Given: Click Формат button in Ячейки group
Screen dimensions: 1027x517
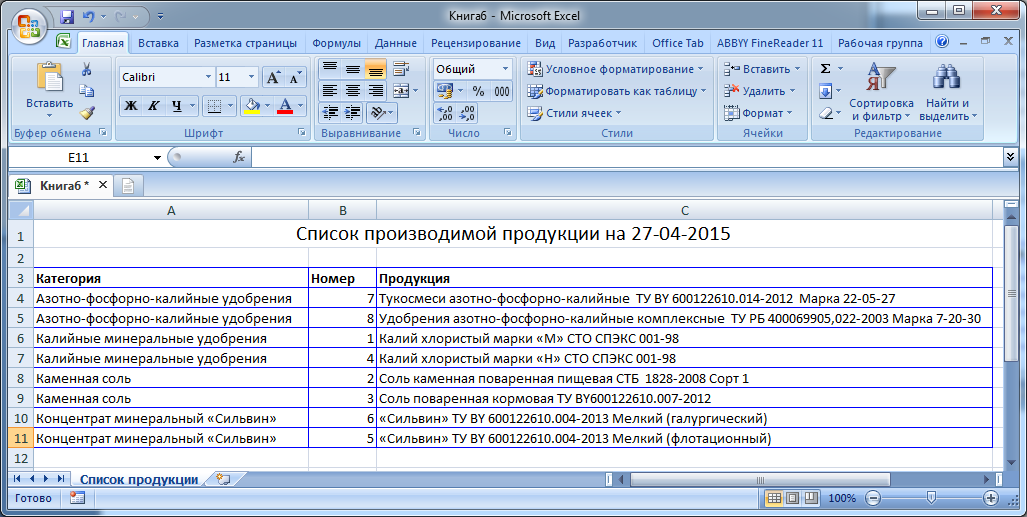Looking at the screenshot, I should pos(758,113).
